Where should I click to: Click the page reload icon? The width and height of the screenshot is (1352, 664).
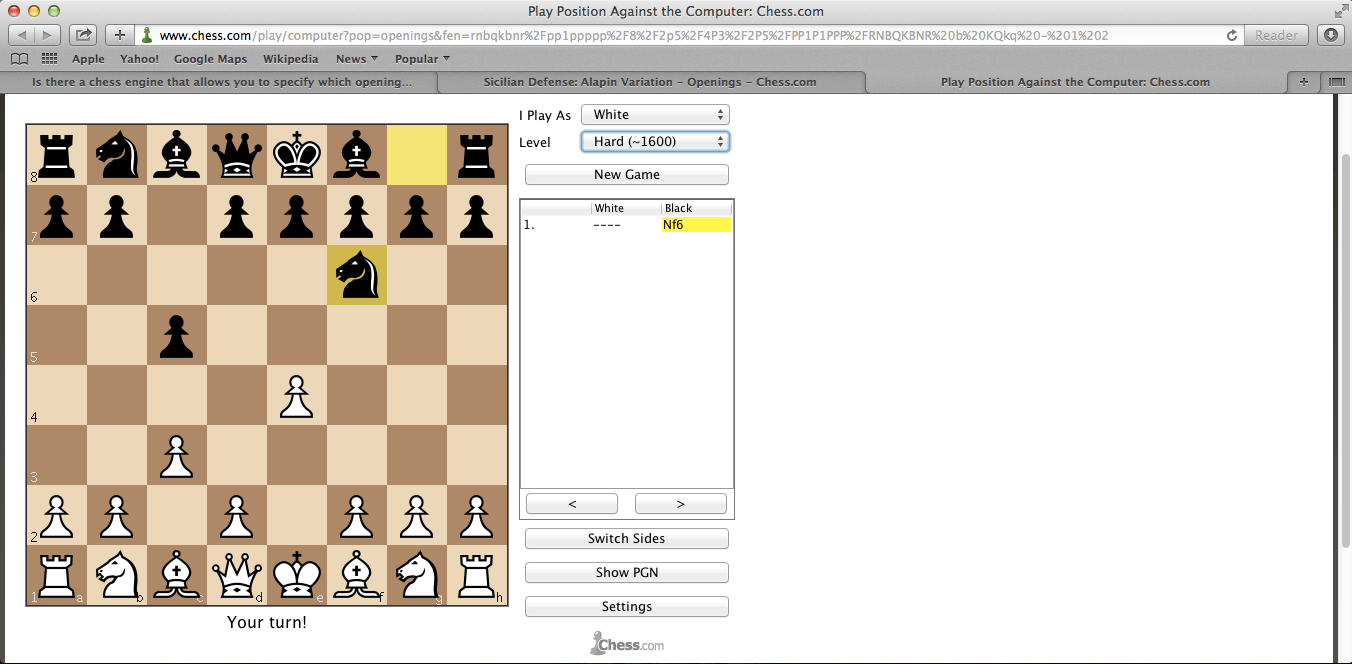(x=1231, y=33)
